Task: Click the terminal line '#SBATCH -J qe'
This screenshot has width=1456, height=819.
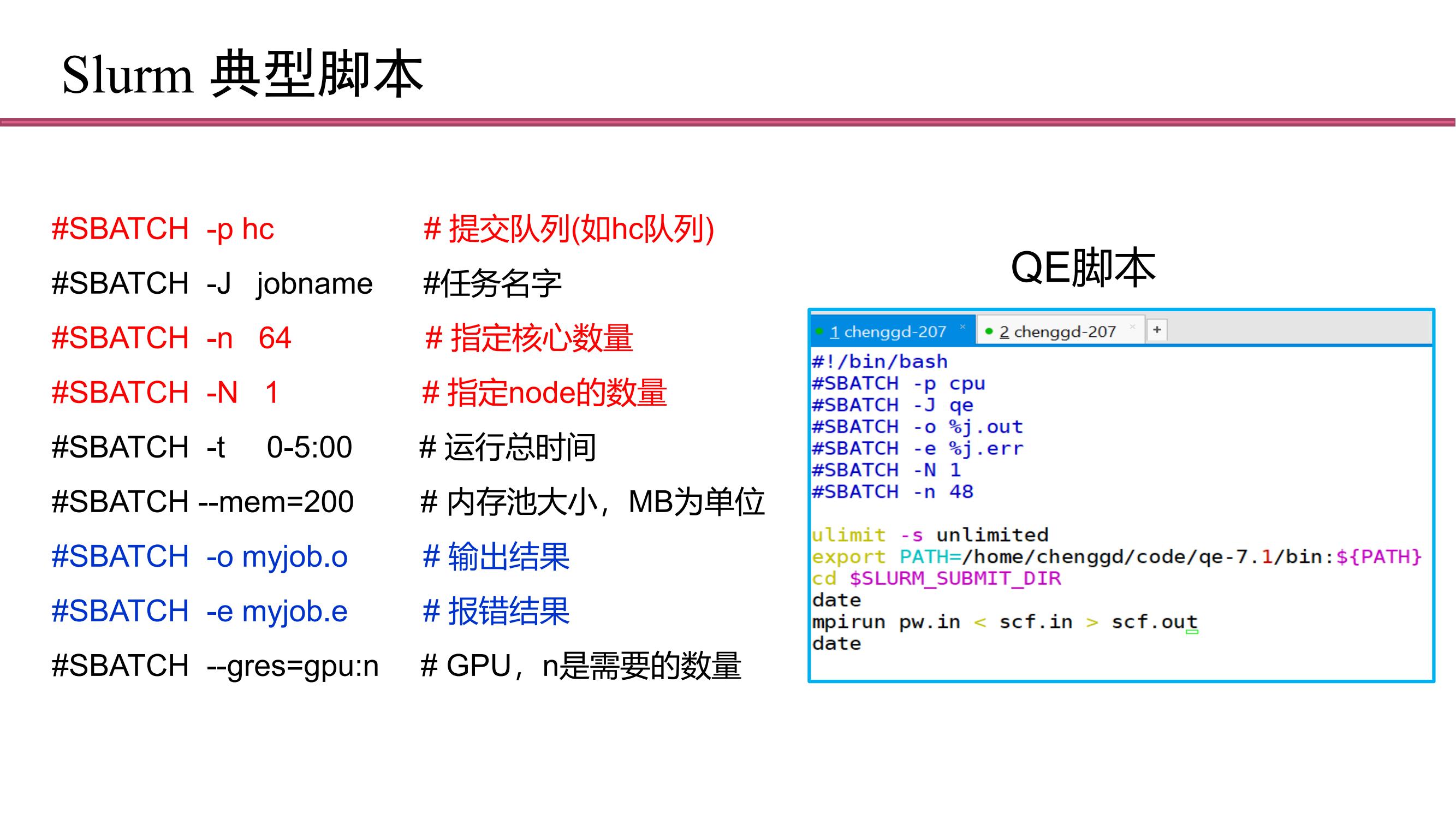Action: pos(893,405)
